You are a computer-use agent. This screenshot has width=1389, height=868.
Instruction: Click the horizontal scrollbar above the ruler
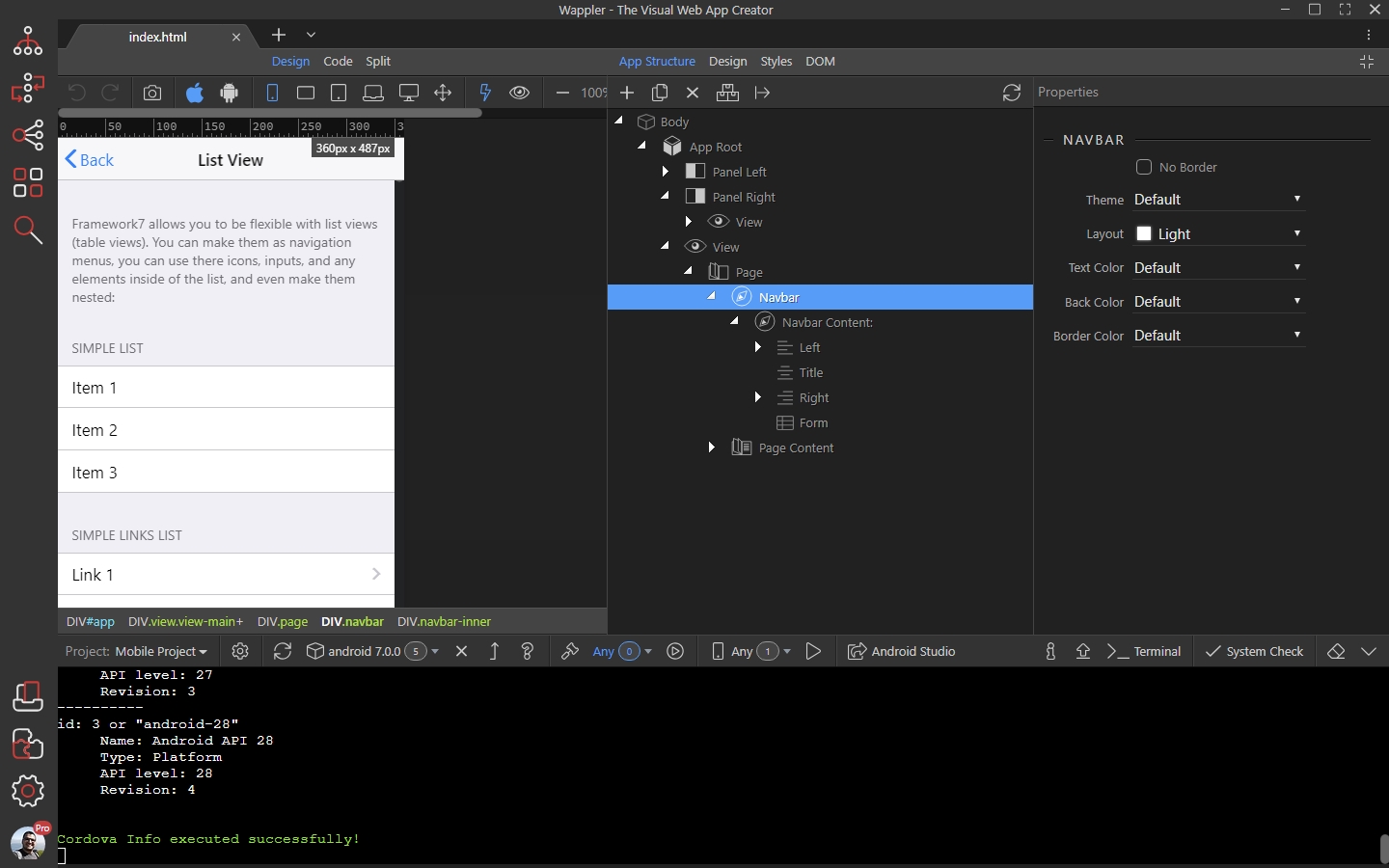[270, 113]
